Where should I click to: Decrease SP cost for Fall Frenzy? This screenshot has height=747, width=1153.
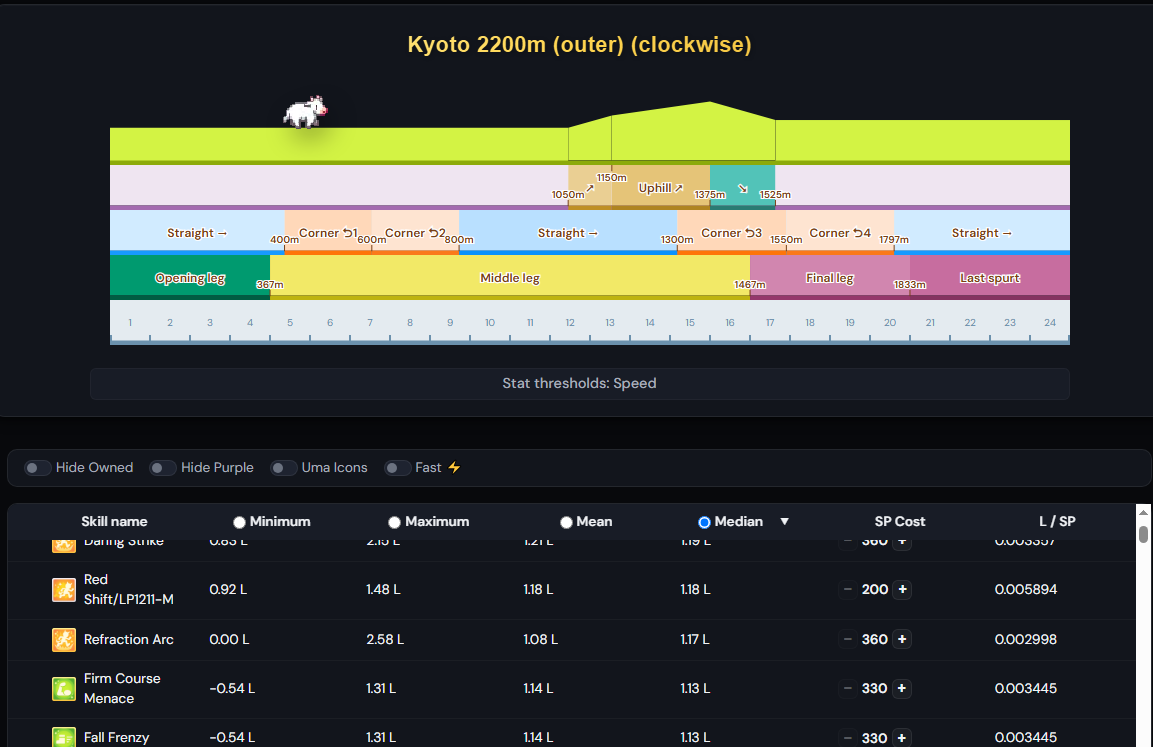pyautogui.click(x=848, y=737)
